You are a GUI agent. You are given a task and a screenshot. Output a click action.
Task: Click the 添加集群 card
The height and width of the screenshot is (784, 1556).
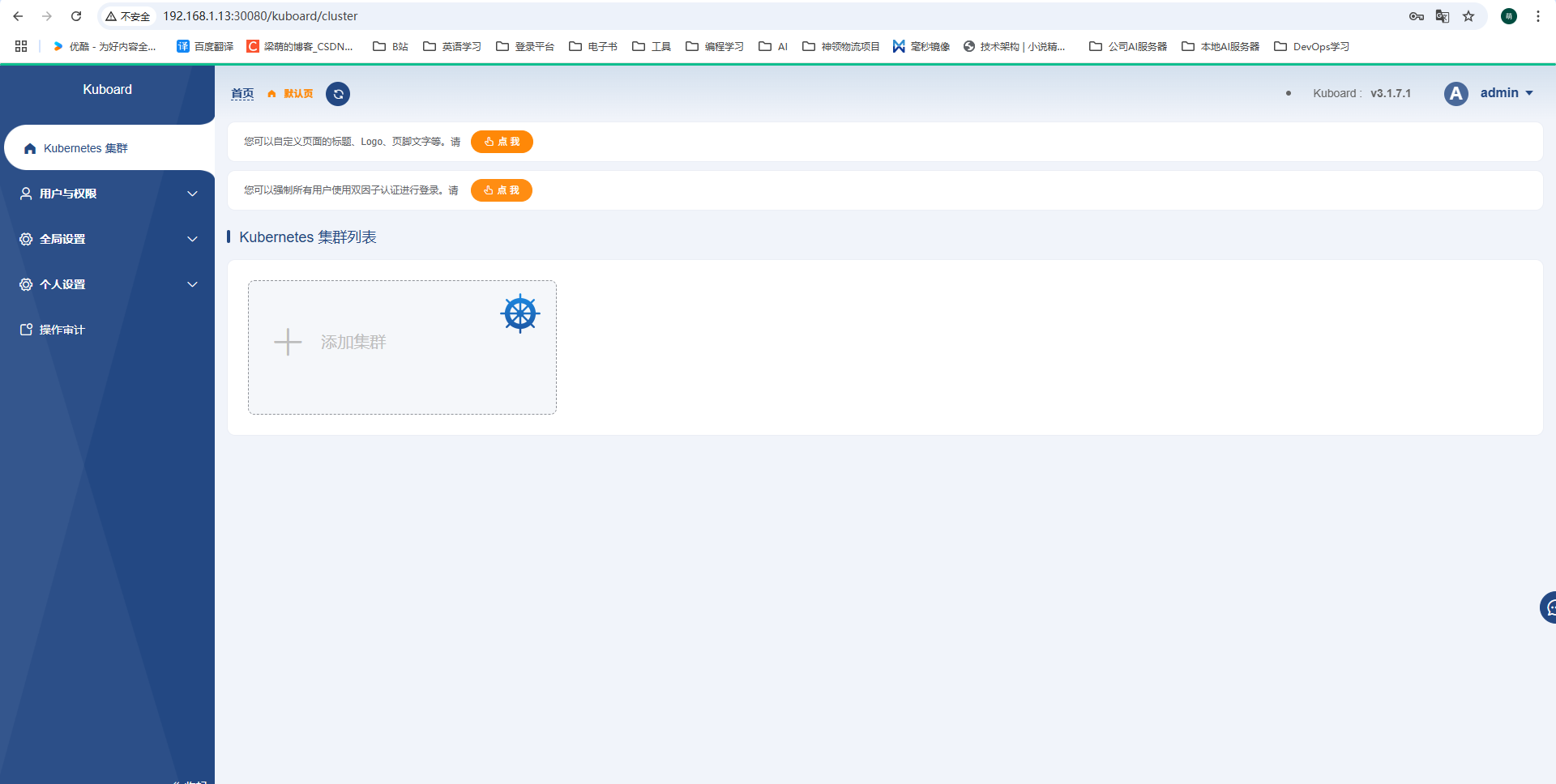pos(402,347)
